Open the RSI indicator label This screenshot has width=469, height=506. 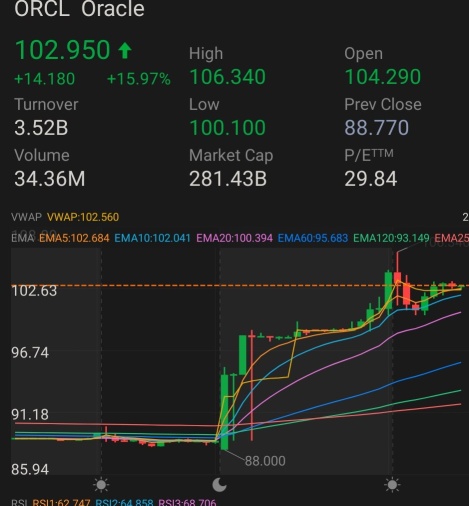tap(19, 503)
